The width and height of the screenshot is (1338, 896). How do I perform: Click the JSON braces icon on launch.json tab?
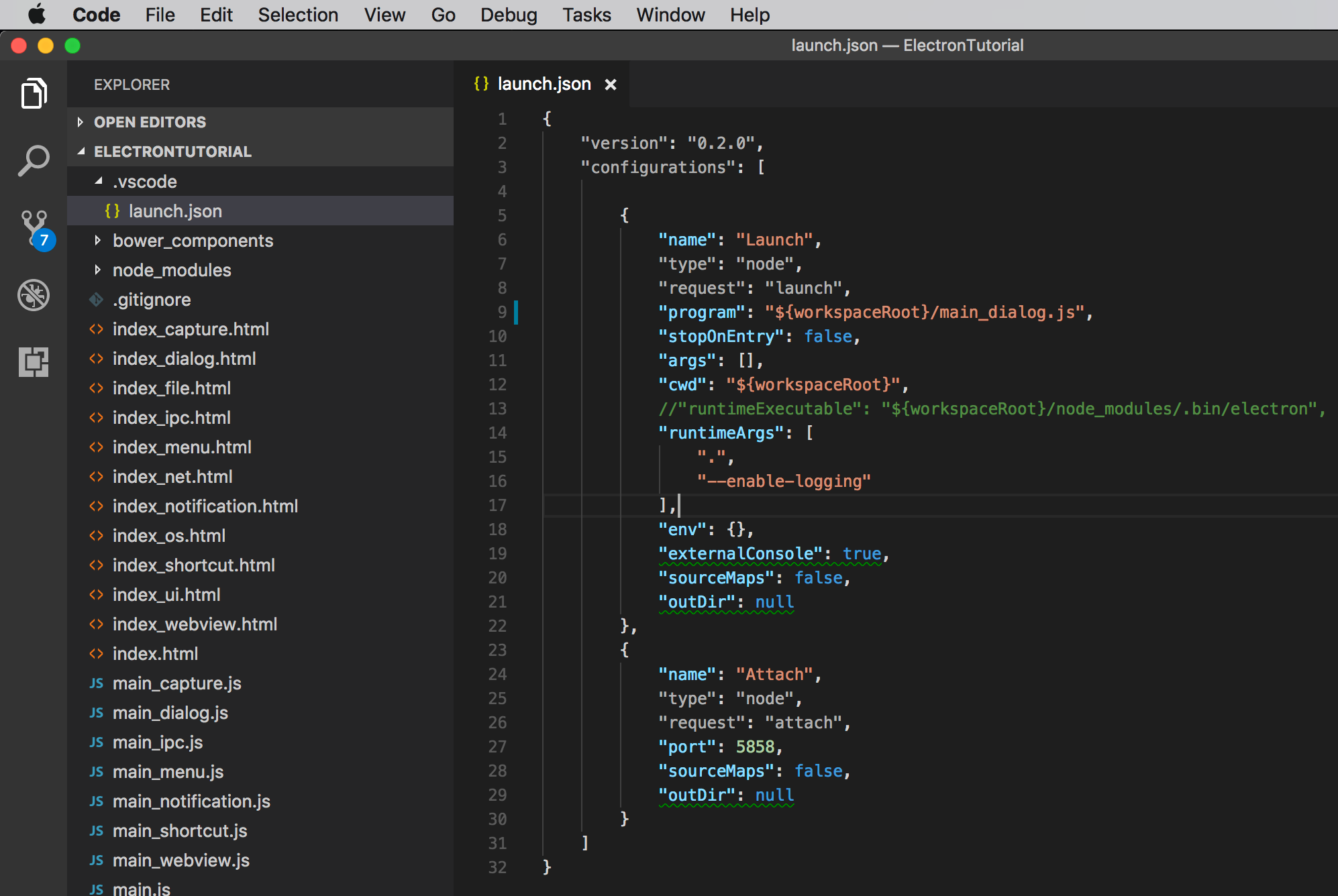[481, 84]
